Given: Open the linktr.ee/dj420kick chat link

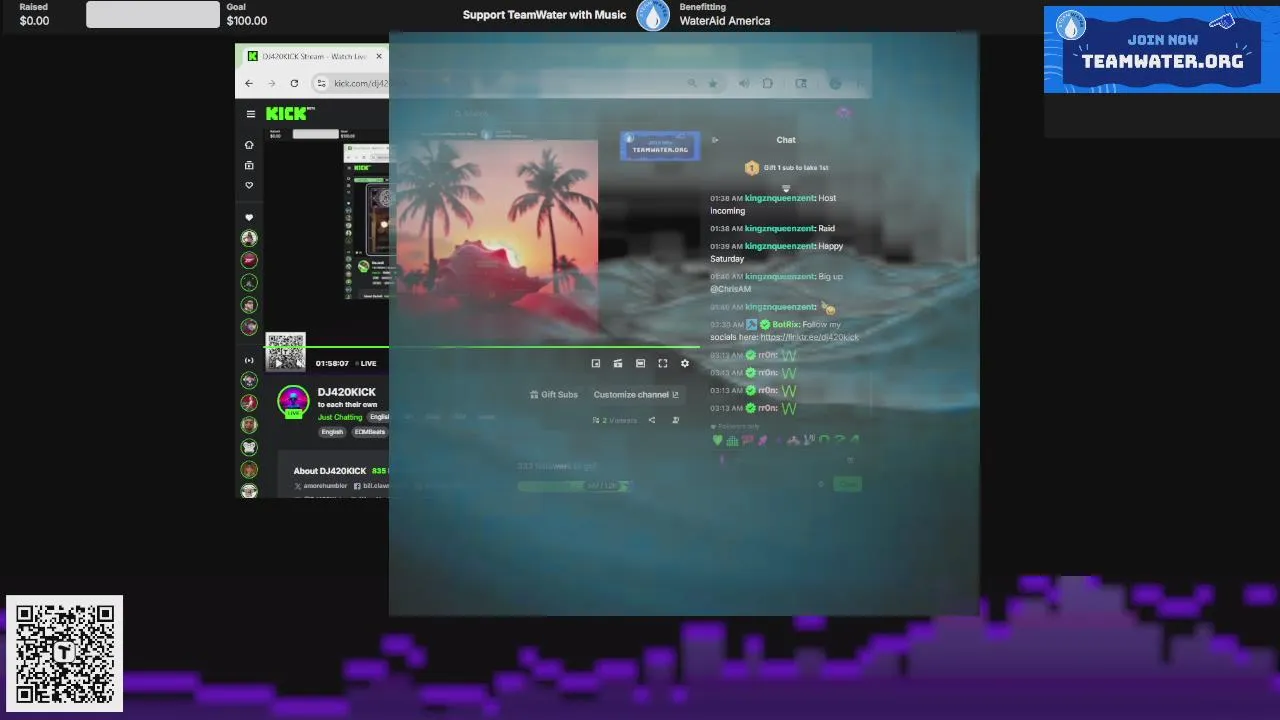Looking at the screenshot, I should [810, 338].
